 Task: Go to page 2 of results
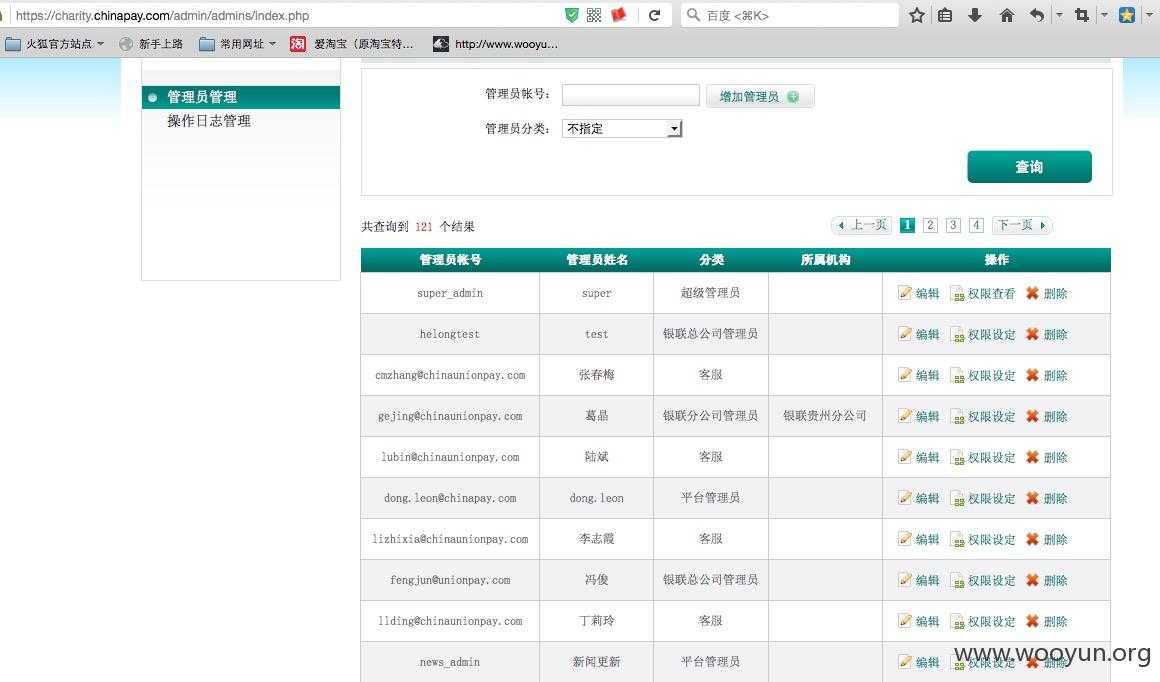click(930, 225)
